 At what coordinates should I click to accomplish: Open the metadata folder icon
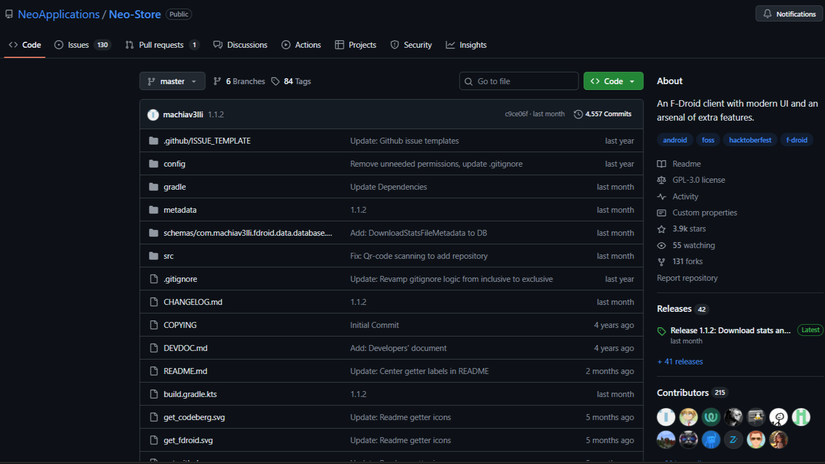pyautogui.click(x=154, y=210)
